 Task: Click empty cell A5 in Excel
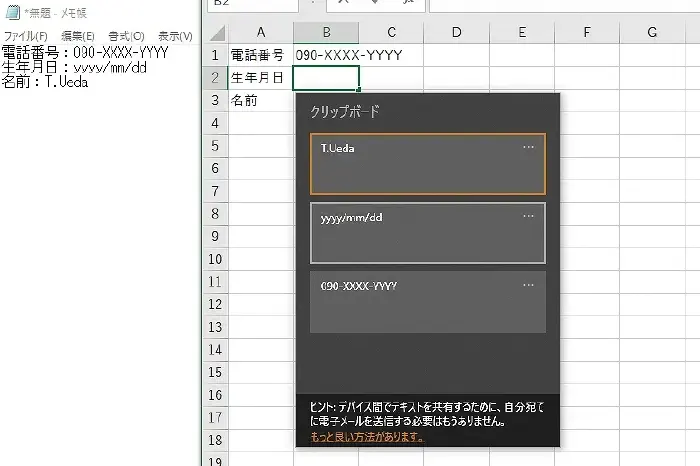pyautogui.click(x=261, y=146)
